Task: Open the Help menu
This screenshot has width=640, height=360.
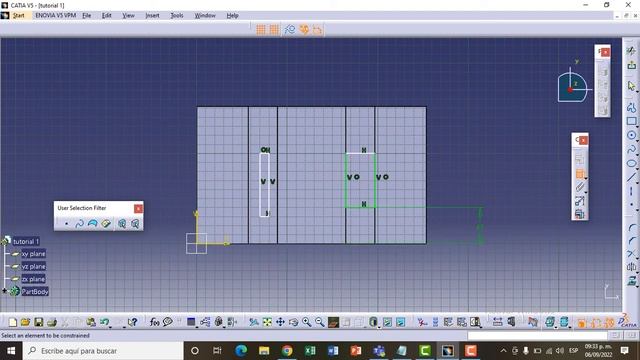Action: point(232,16)
